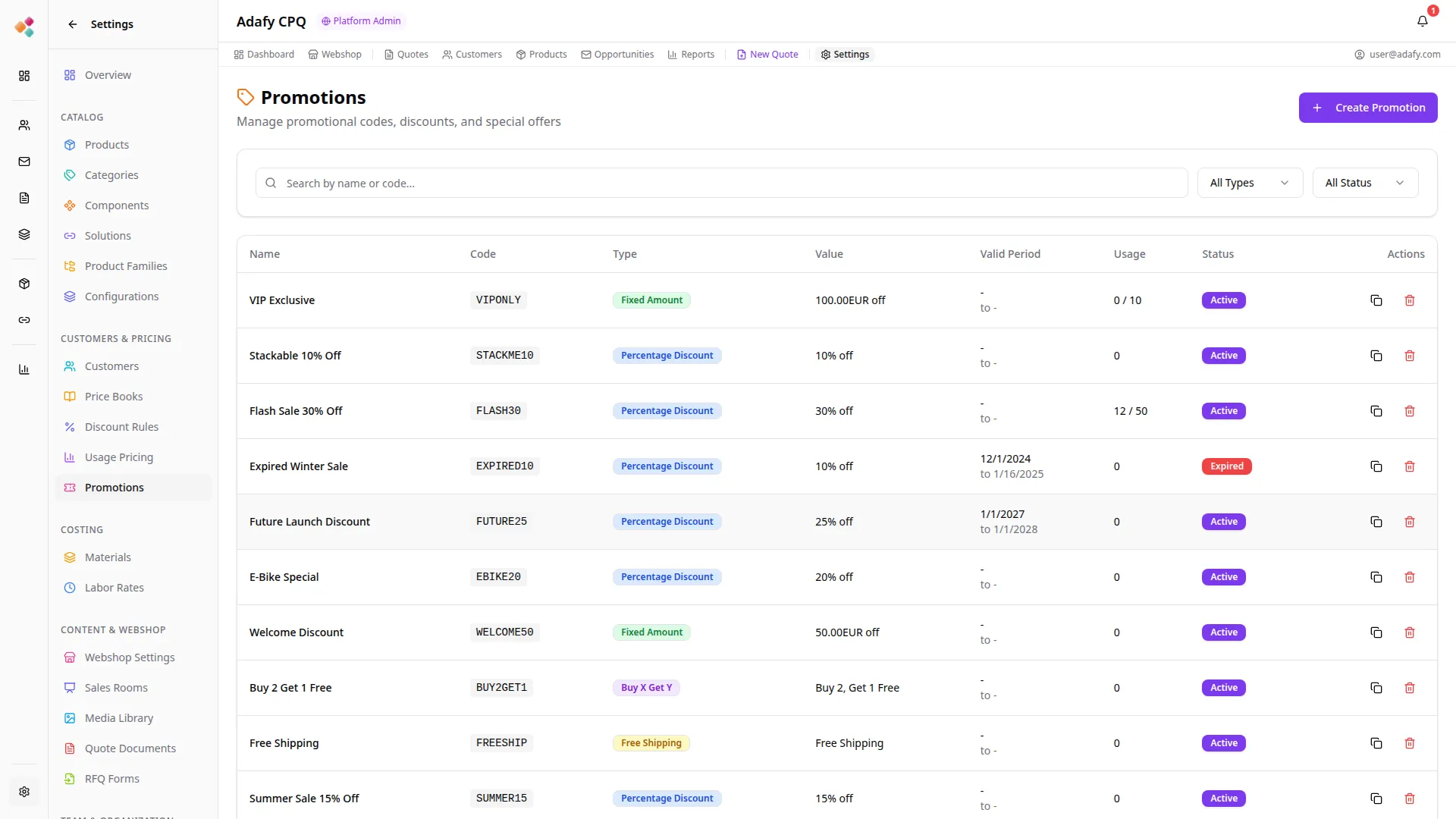
Task: Open the All Types filter dropdown
Action: pyautogui.click(x=1249, y=183)
